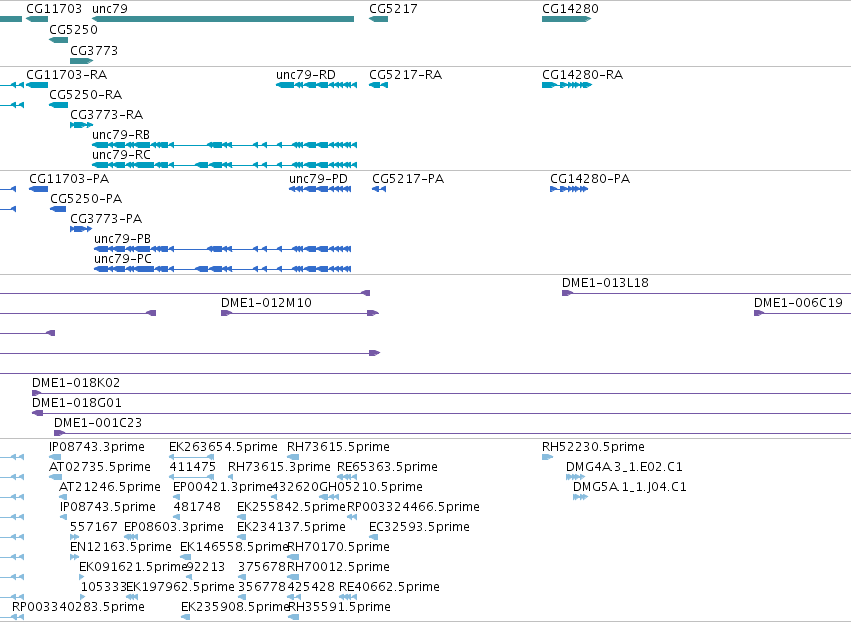Image resolution: width=851 pixels, height=622 pixels.
Task: Click the CG5217-RA transcript
Action: (x=378, y=85)
